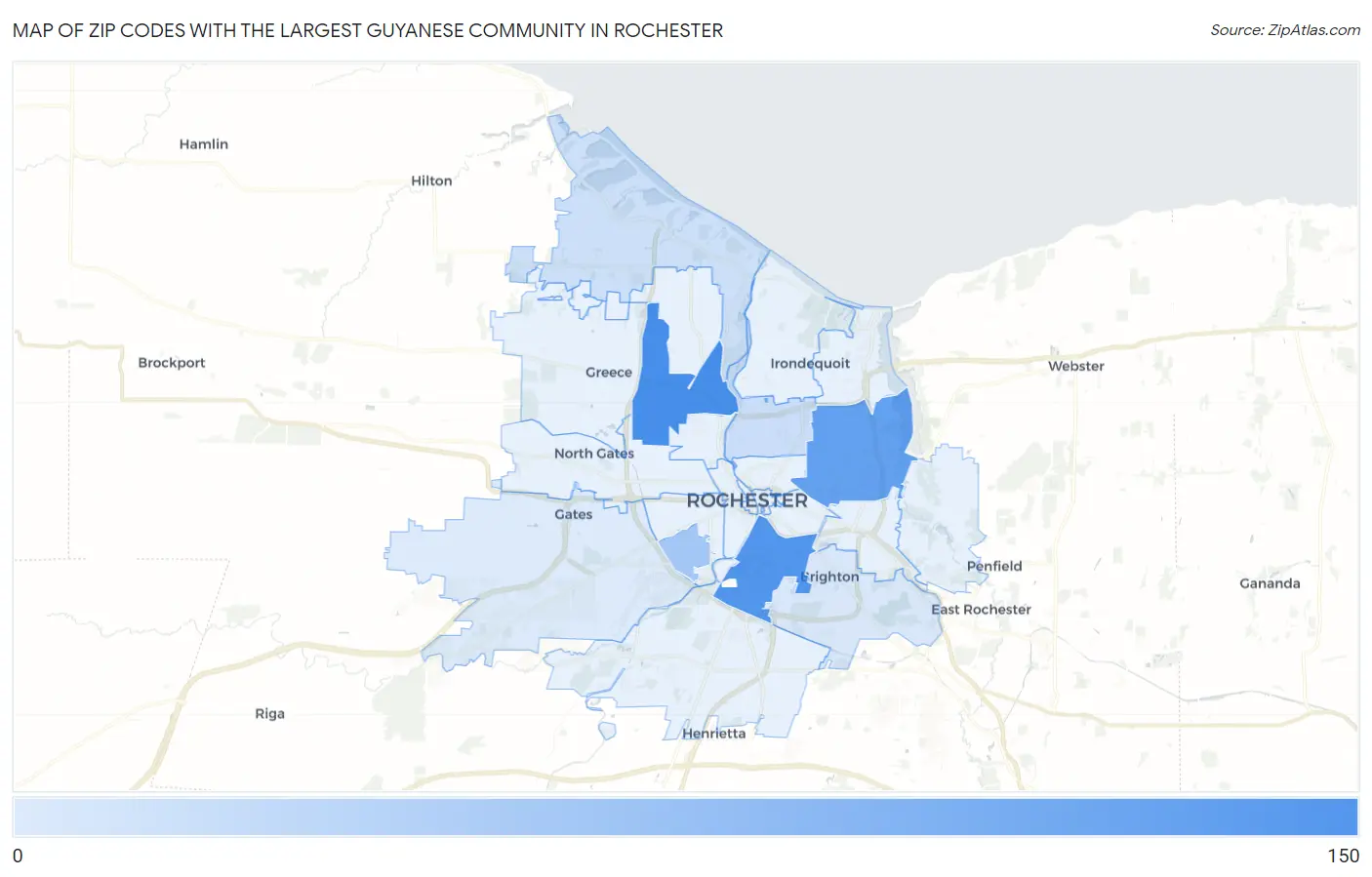Click the East Rochester label
The image size is (1372, 877).
click(x=981, y=610)
